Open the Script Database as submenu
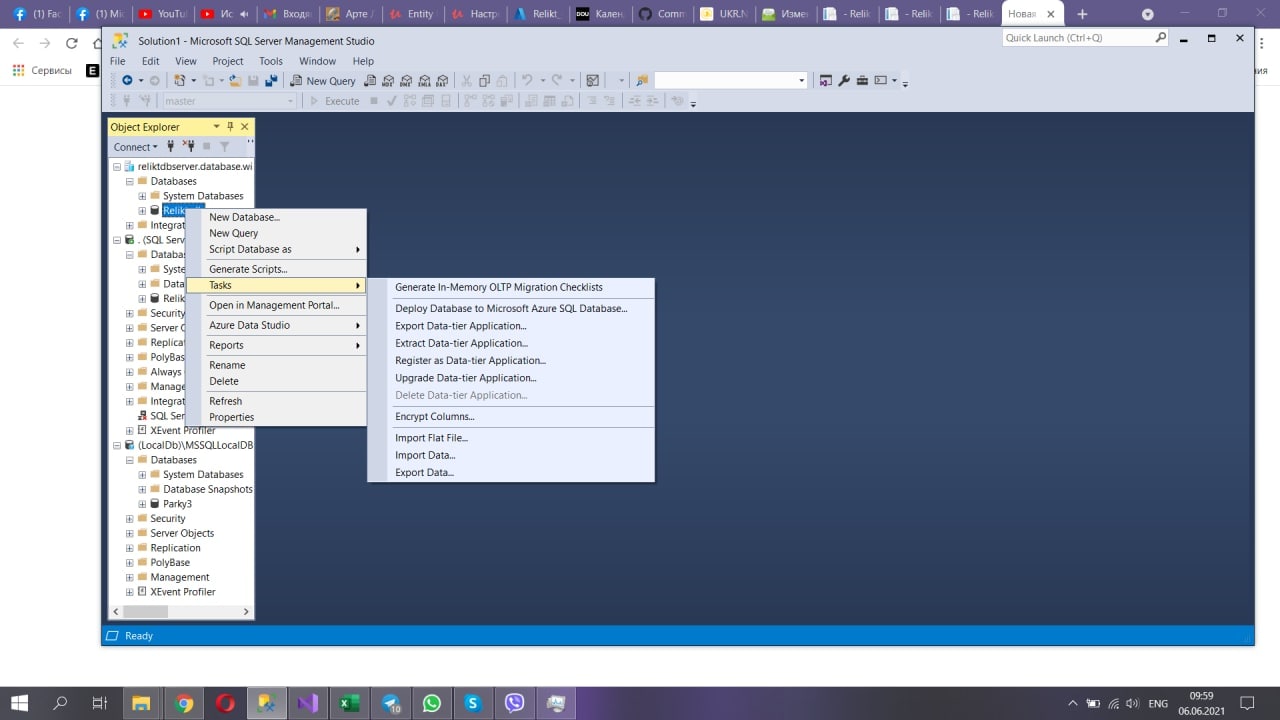1280x720 pixels. [x=276, y=249]
